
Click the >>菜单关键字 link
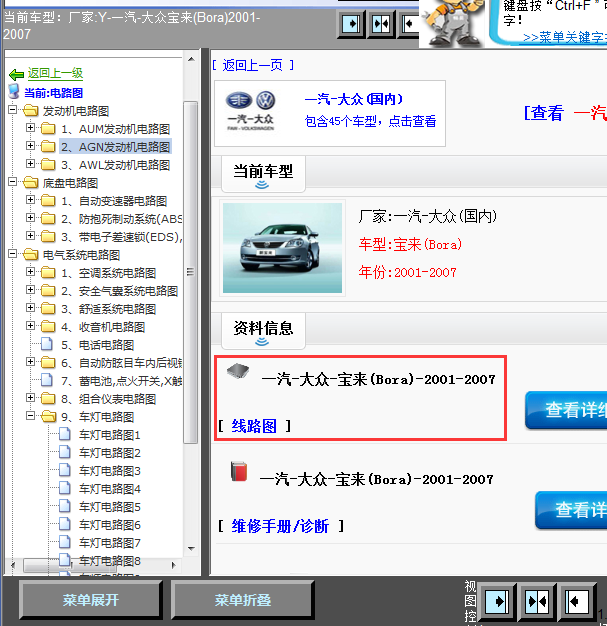click(x=565, y=38)
